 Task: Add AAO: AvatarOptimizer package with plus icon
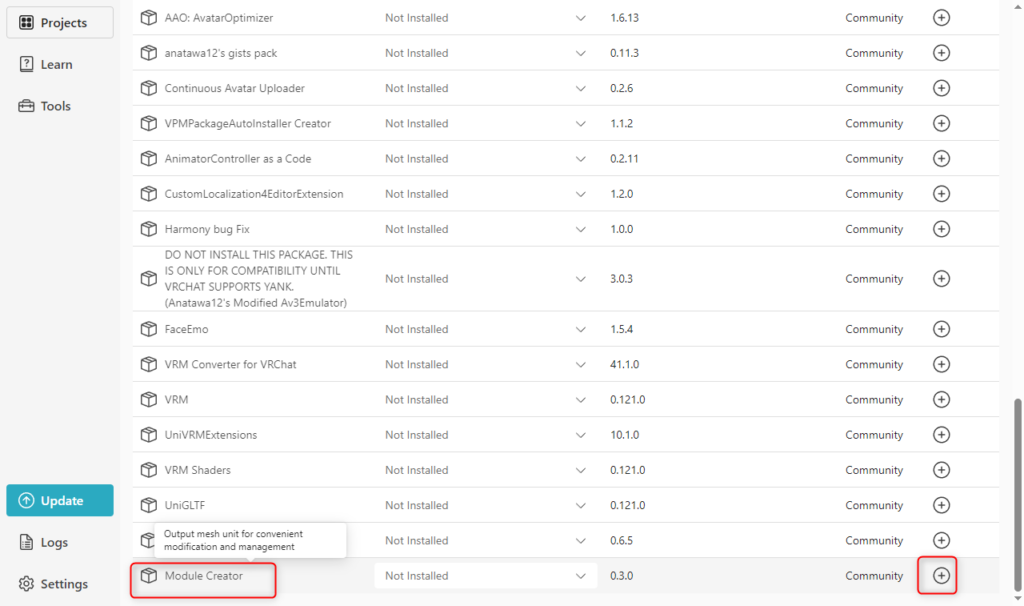pos(941,18)
